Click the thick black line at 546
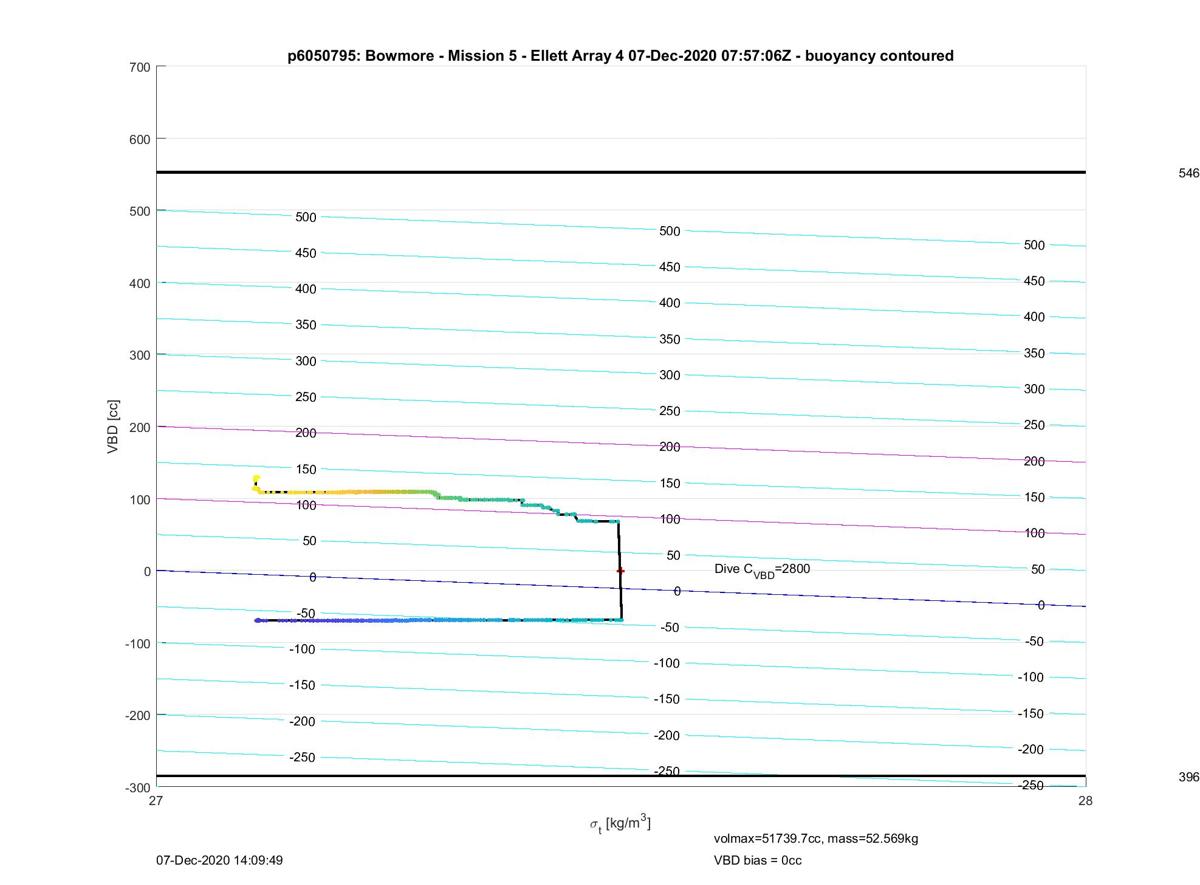 click(620, 172)
